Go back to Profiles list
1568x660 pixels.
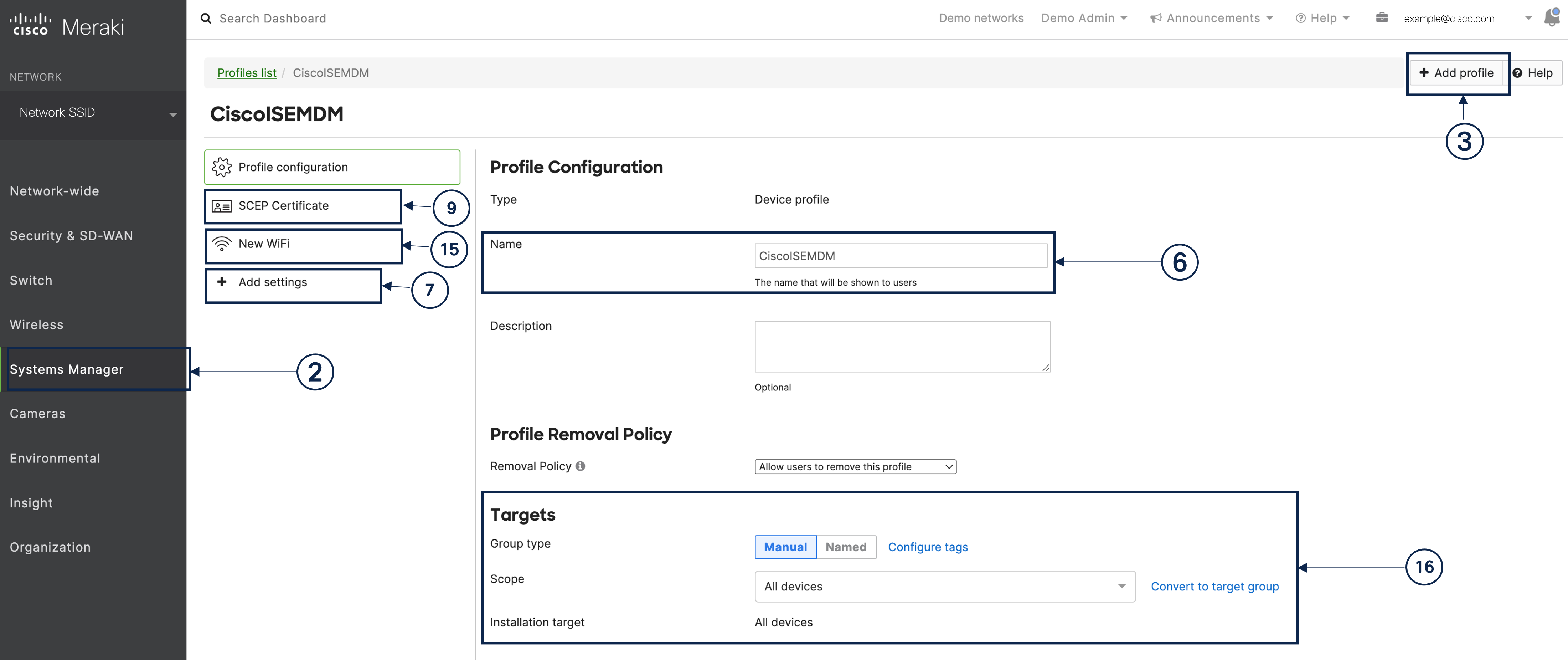[x=247, y=73]
